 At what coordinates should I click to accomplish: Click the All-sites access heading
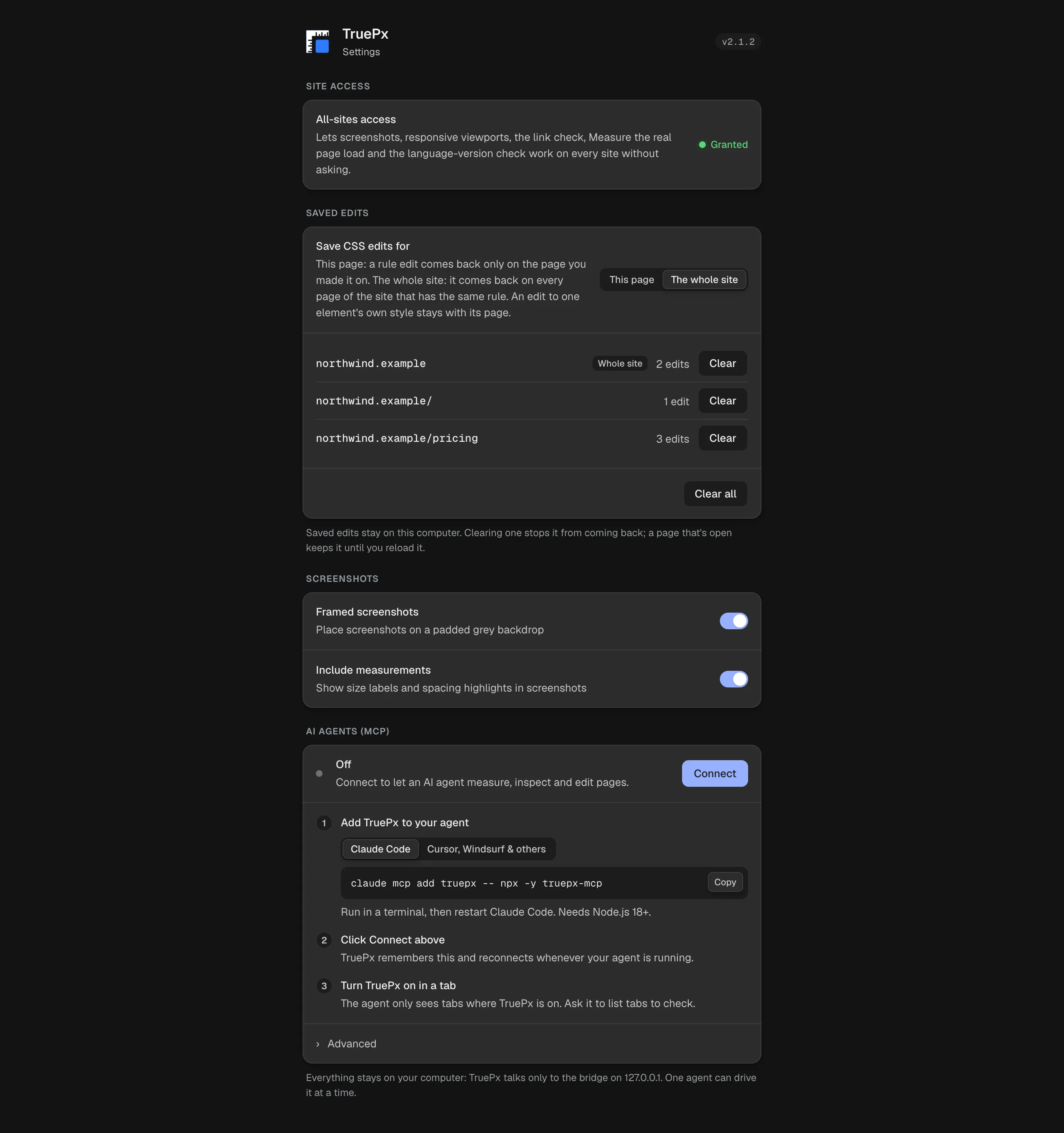356,120
